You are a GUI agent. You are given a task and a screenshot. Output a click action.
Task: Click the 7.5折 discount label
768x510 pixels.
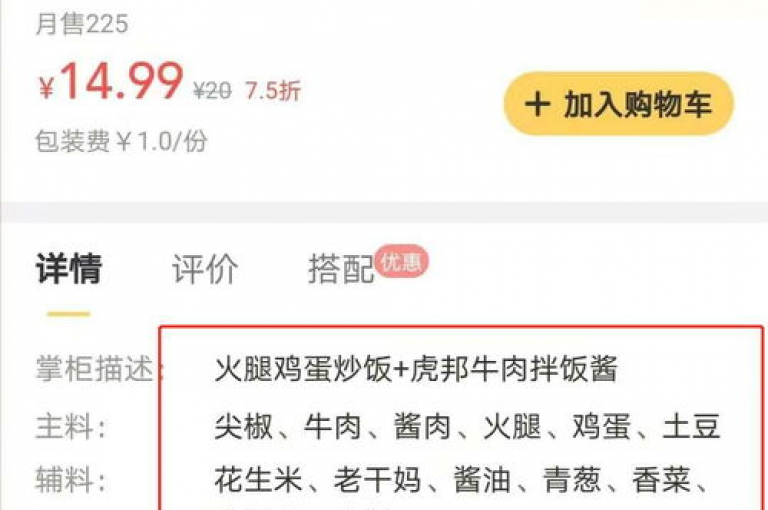tap(273, 91)
